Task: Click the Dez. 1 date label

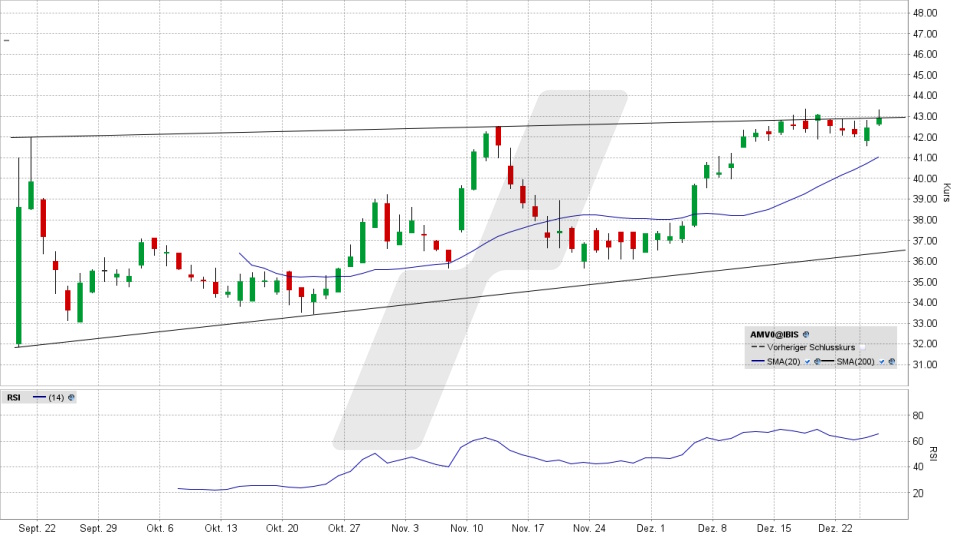Action: coord(651,528)
